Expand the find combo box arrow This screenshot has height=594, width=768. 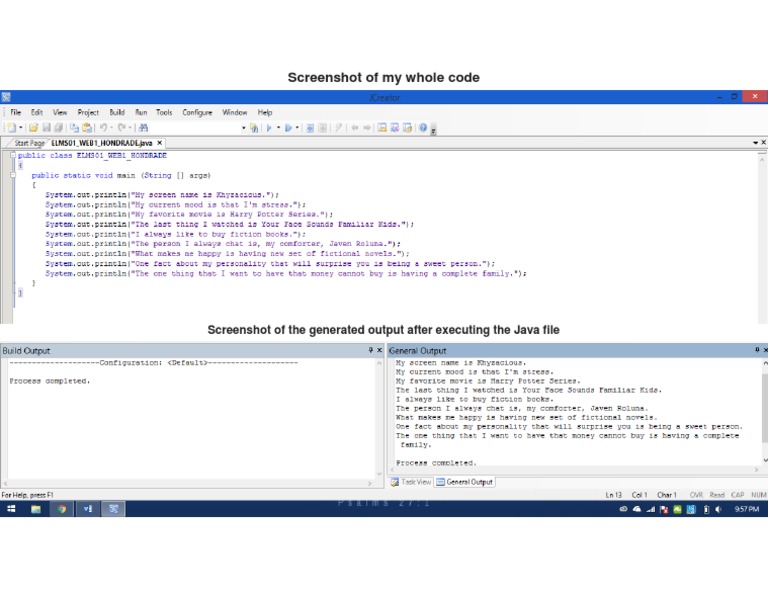click(243, 128)
